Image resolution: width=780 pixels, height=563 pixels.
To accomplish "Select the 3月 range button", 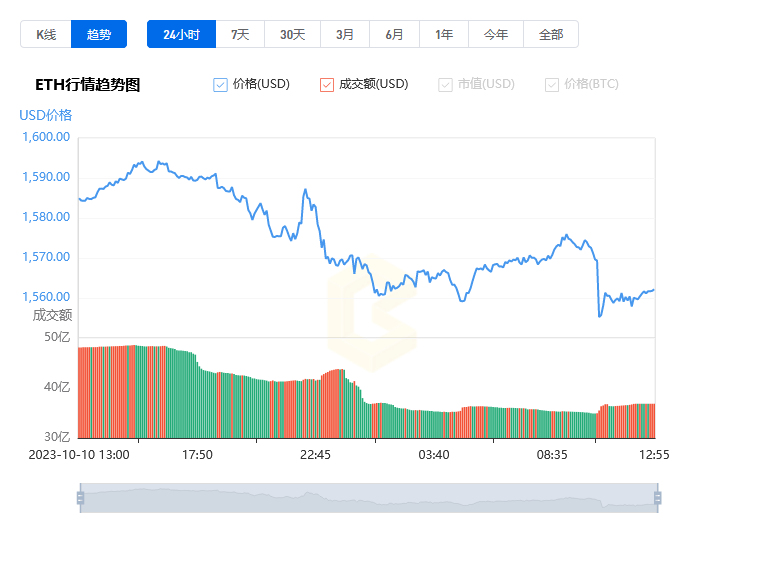I will [345, 34].
